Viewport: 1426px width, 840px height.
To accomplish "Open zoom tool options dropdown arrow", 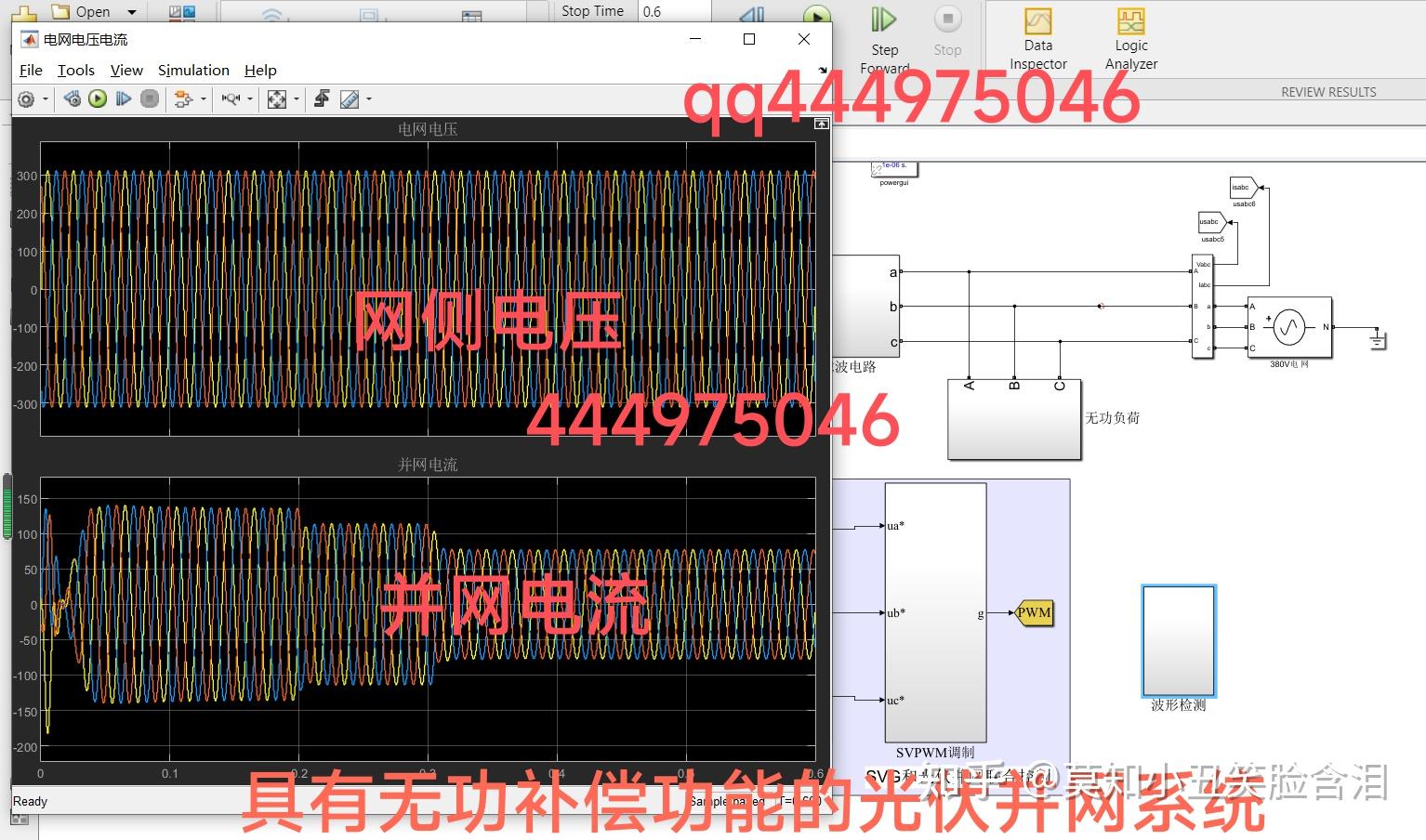I will point(249,99).
